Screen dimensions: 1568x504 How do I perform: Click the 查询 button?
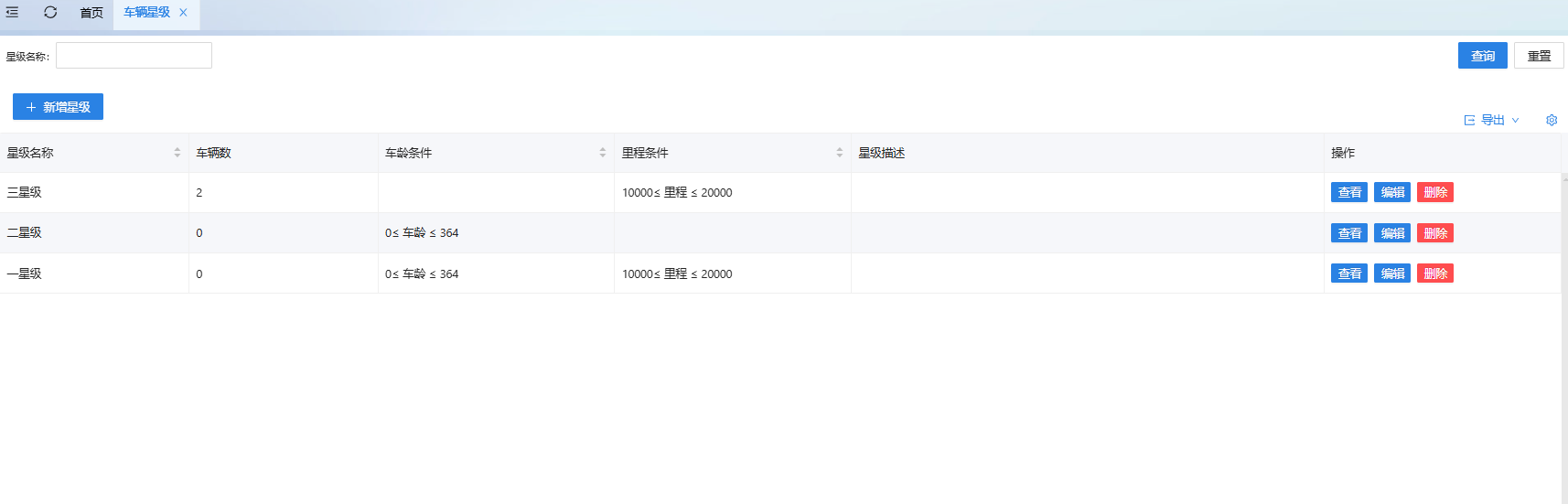pyautogui.click(x=1482, y=56)
